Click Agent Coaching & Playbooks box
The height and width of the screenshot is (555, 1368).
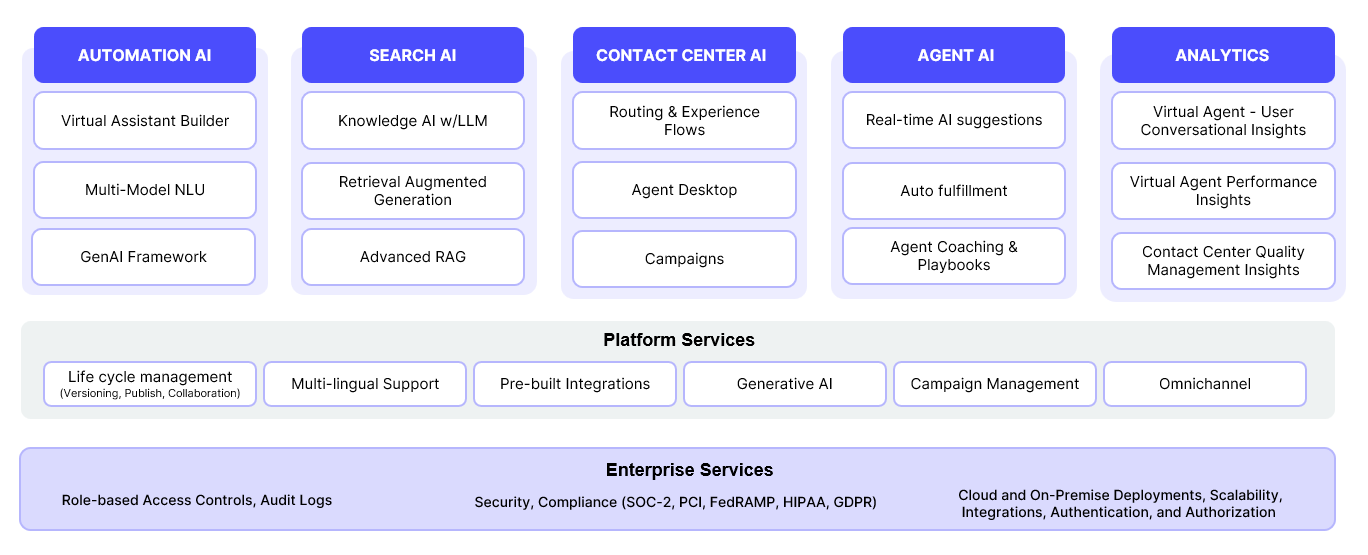coord(954,256)
